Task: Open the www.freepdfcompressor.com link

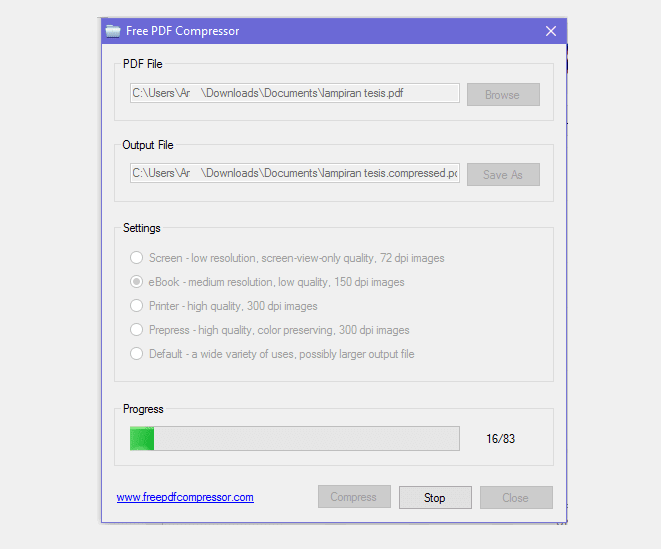Action: tap(185, 497)
